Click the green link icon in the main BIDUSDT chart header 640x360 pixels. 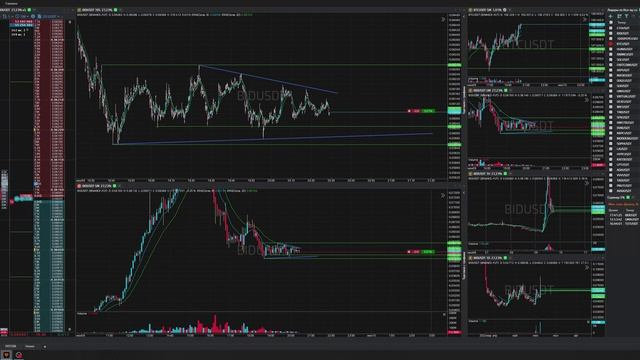116,10
